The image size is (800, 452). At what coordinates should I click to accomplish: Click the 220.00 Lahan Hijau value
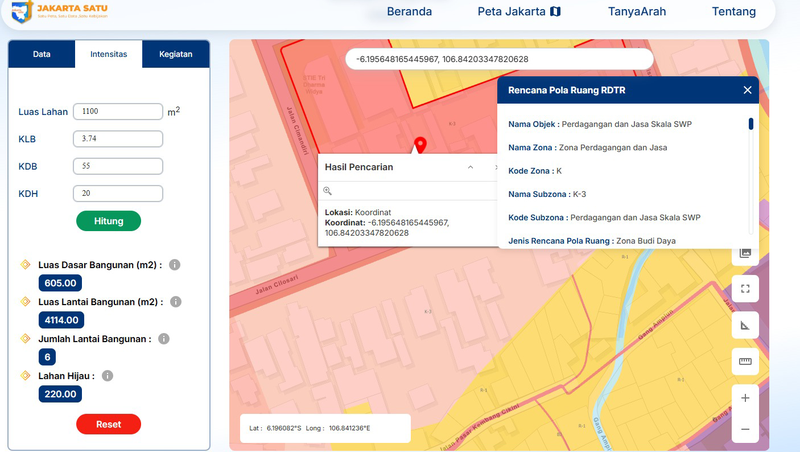point(60,394)
